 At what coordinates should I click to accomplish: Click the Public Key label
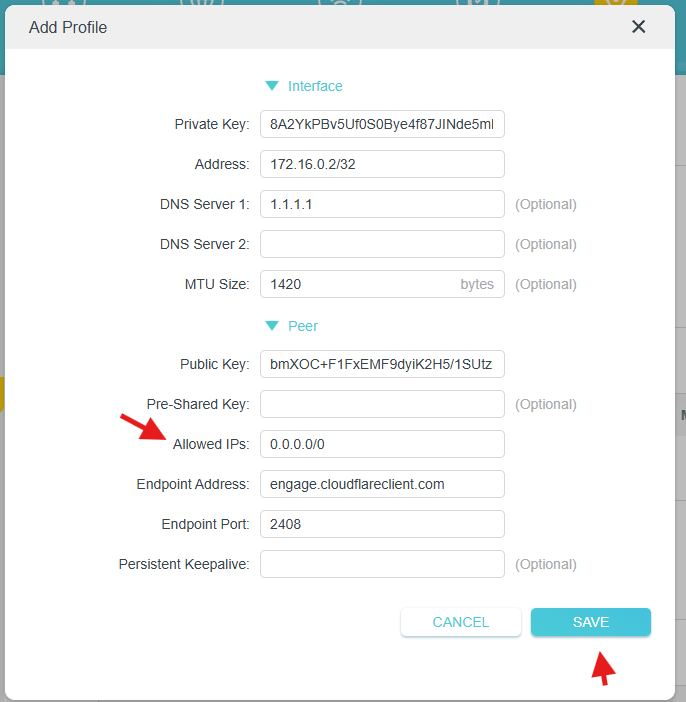[214, 364]
